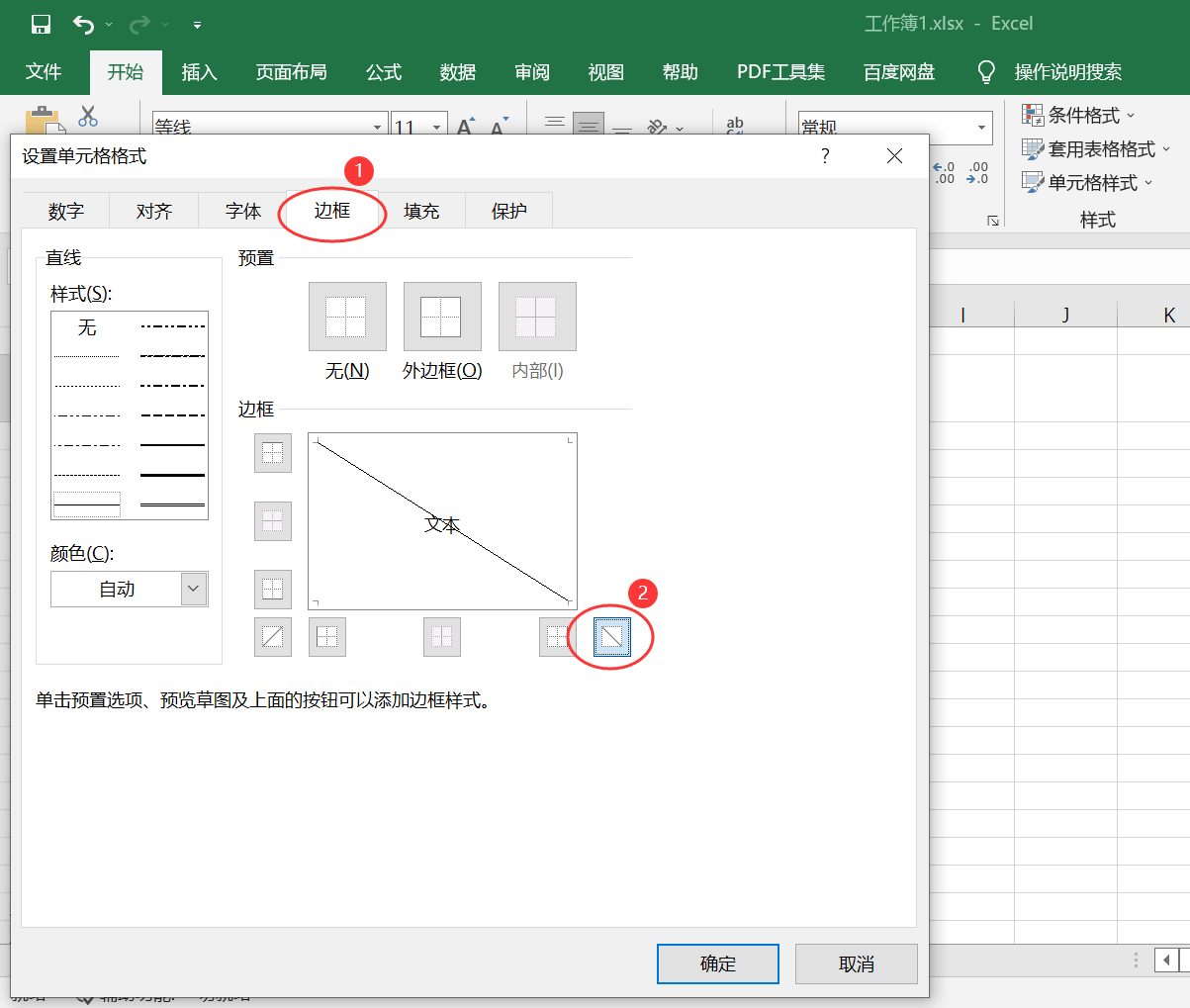Click the 取消 button

[x=856, y=963]
